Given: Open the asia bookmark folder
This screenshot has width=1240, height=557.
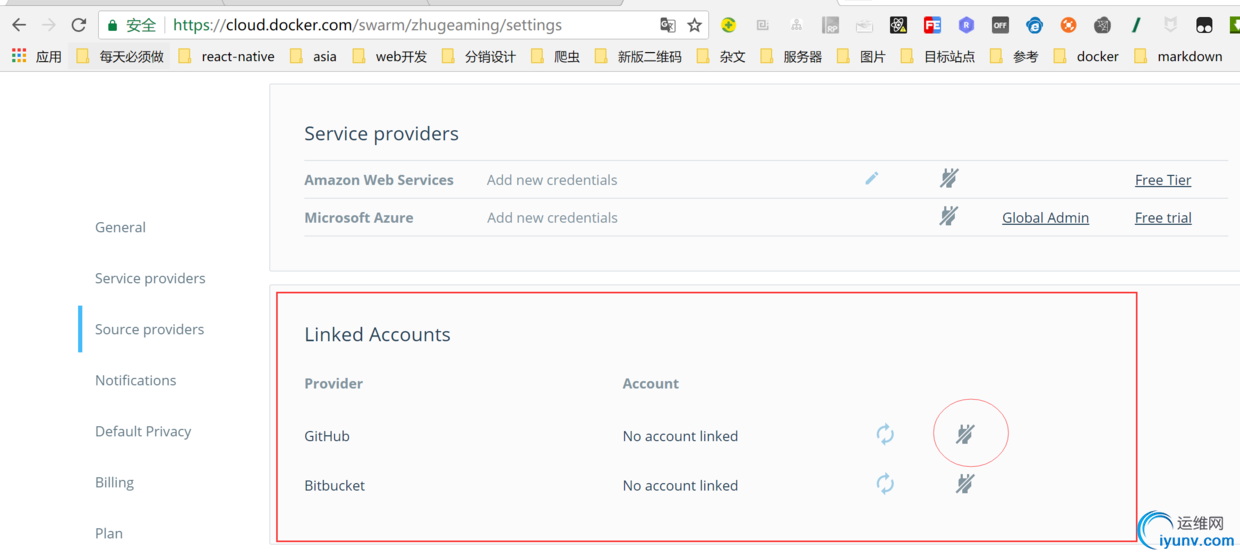Looking at the screenshot, I should pyautogui.click(x=313, y=56).
